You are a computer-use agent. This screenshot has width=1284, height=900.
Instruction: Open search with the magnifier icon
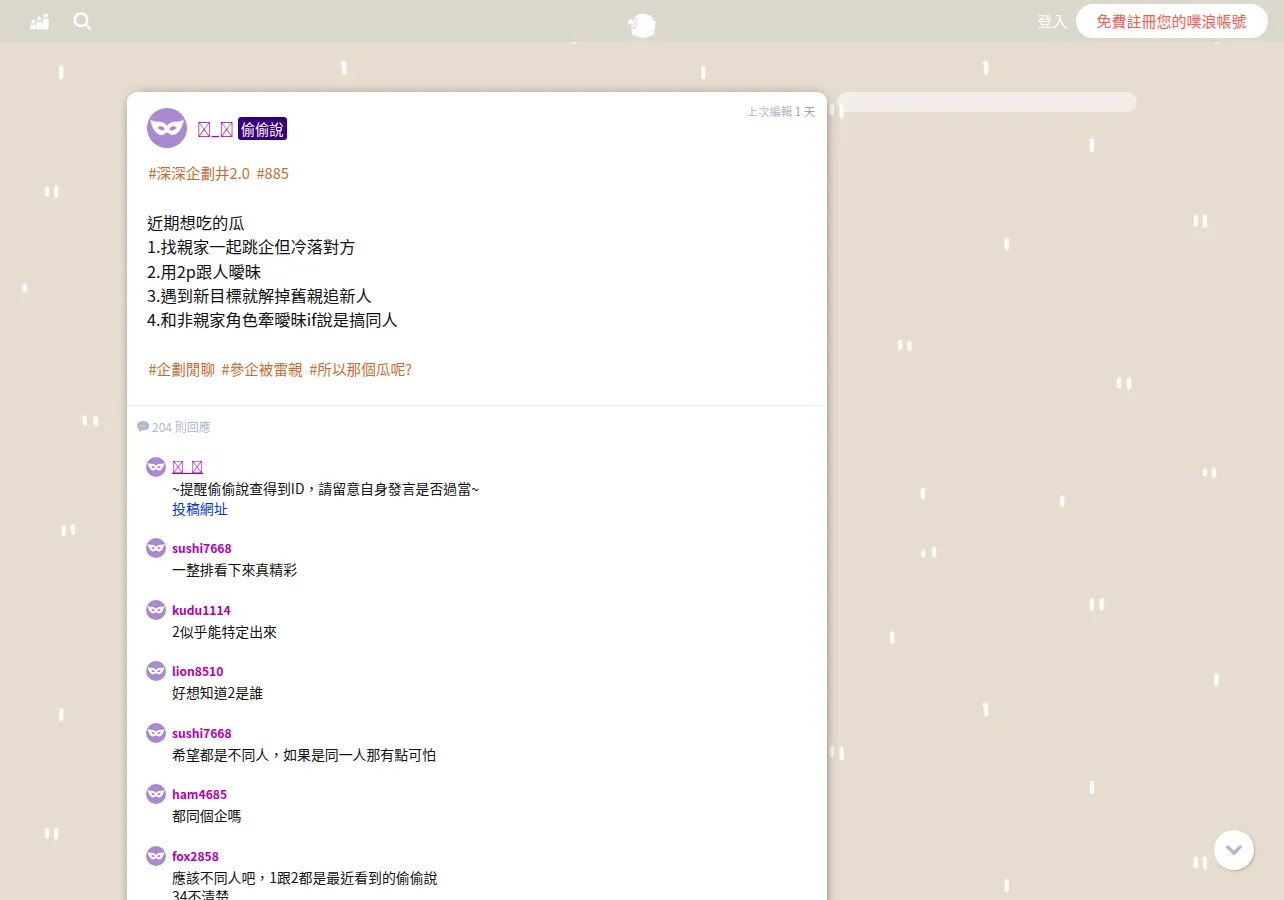coord(82,21)
